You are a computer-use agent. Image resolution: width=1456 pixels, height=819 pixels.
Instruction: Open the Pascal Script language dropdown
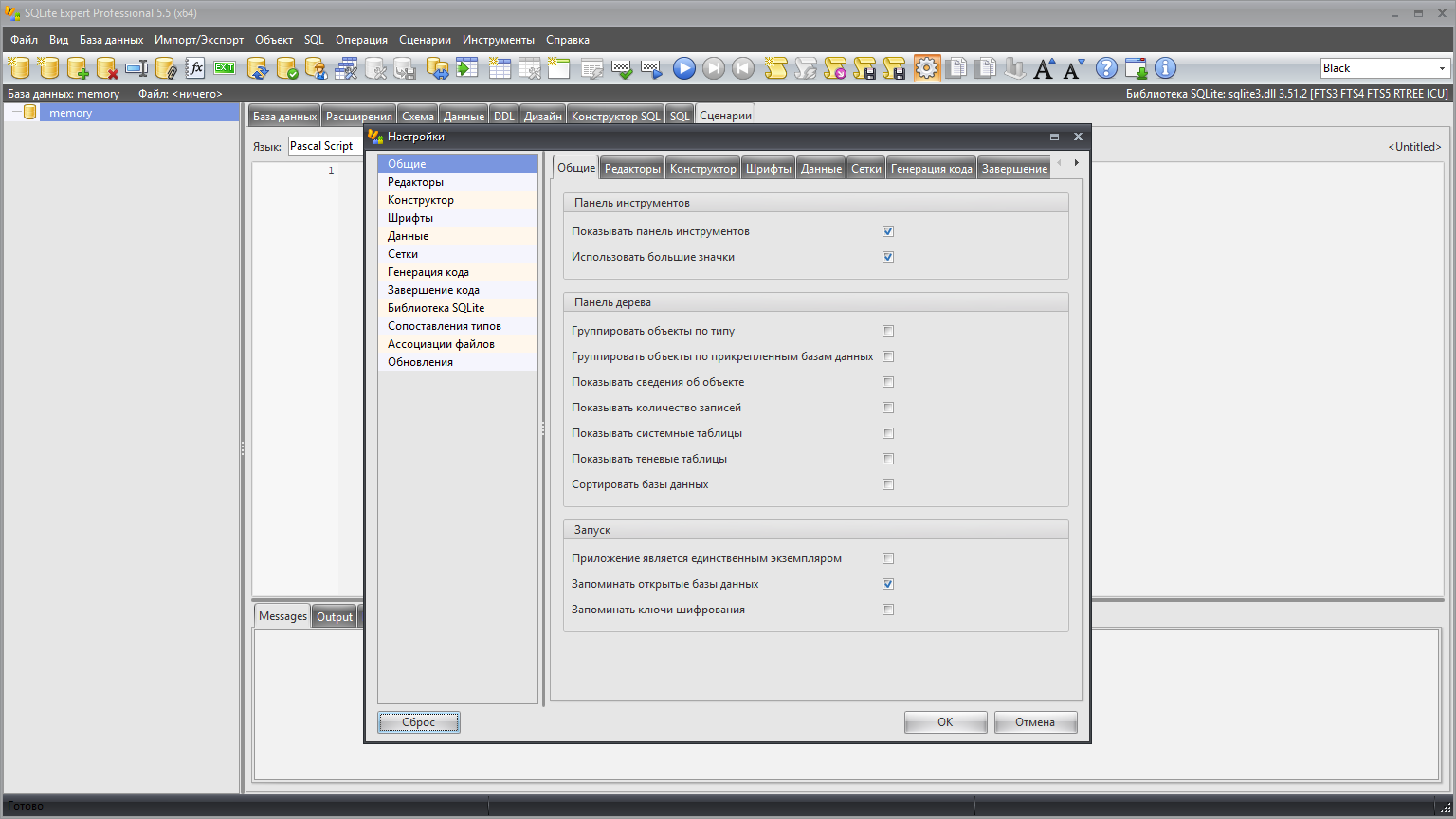(322, 146)
